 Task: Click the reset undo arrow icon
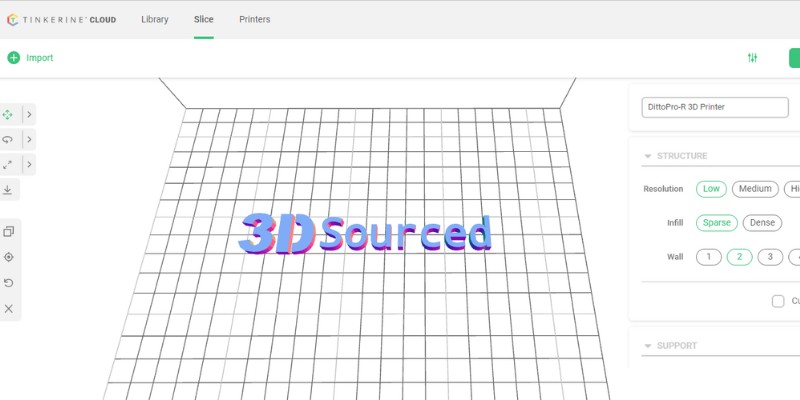coord(9,283)
